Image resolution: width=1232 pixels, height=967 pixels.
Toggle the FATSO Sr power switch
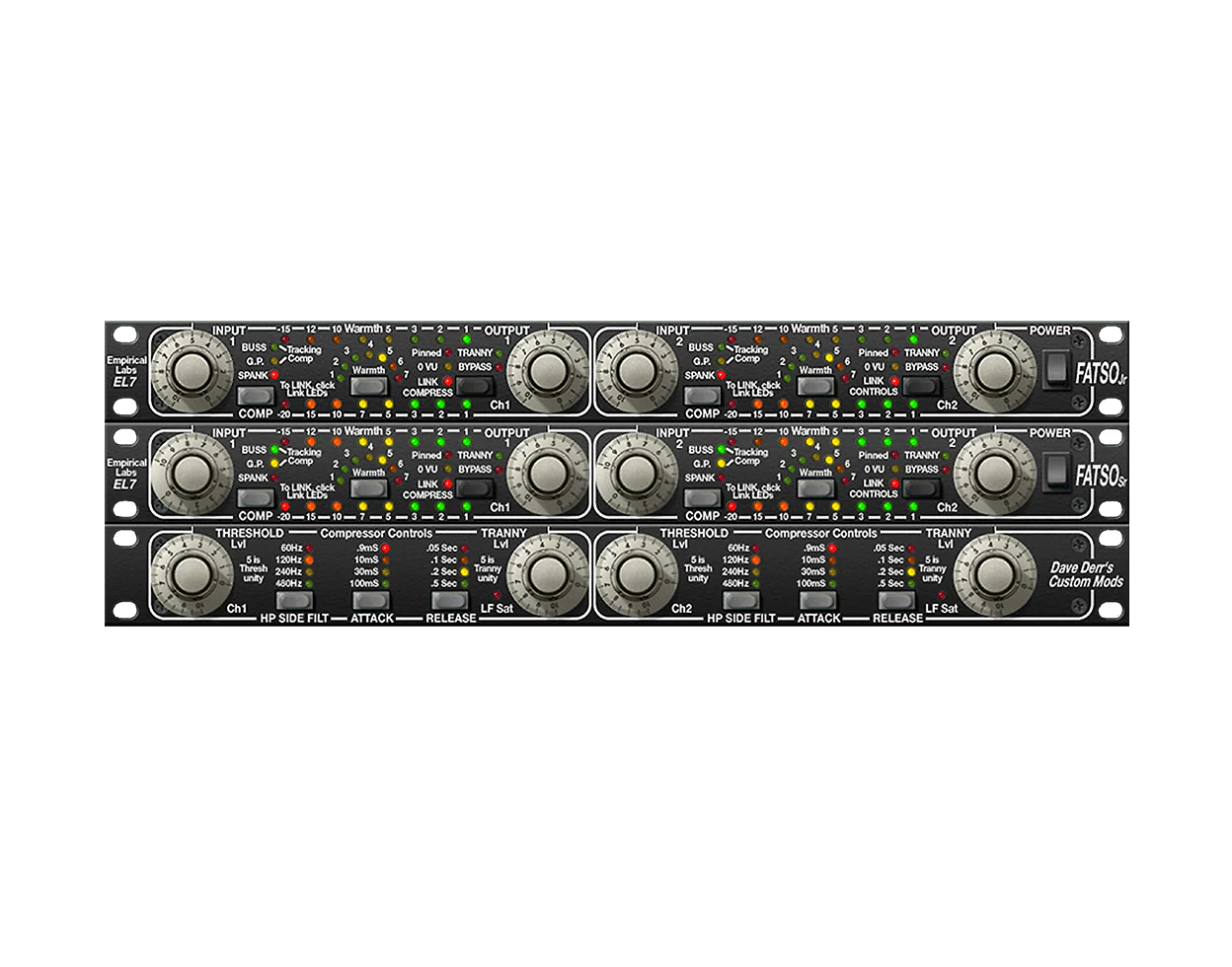click(x=1057, y=472)
